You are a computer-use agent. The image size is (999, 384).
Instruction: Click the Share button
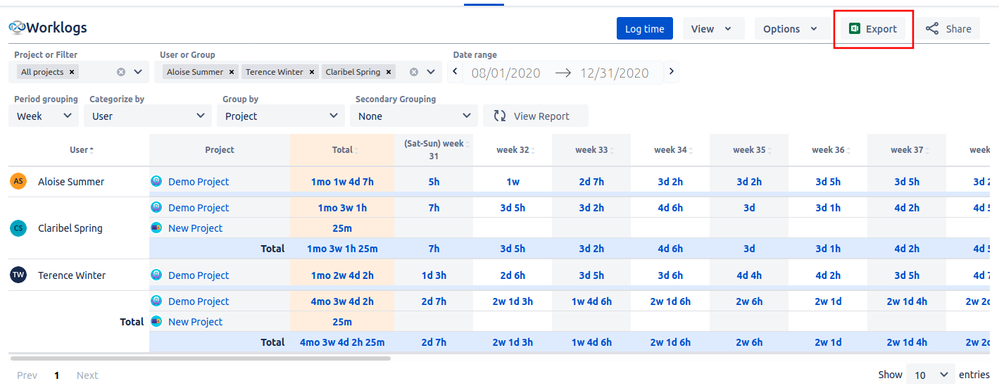coord(948,29)
